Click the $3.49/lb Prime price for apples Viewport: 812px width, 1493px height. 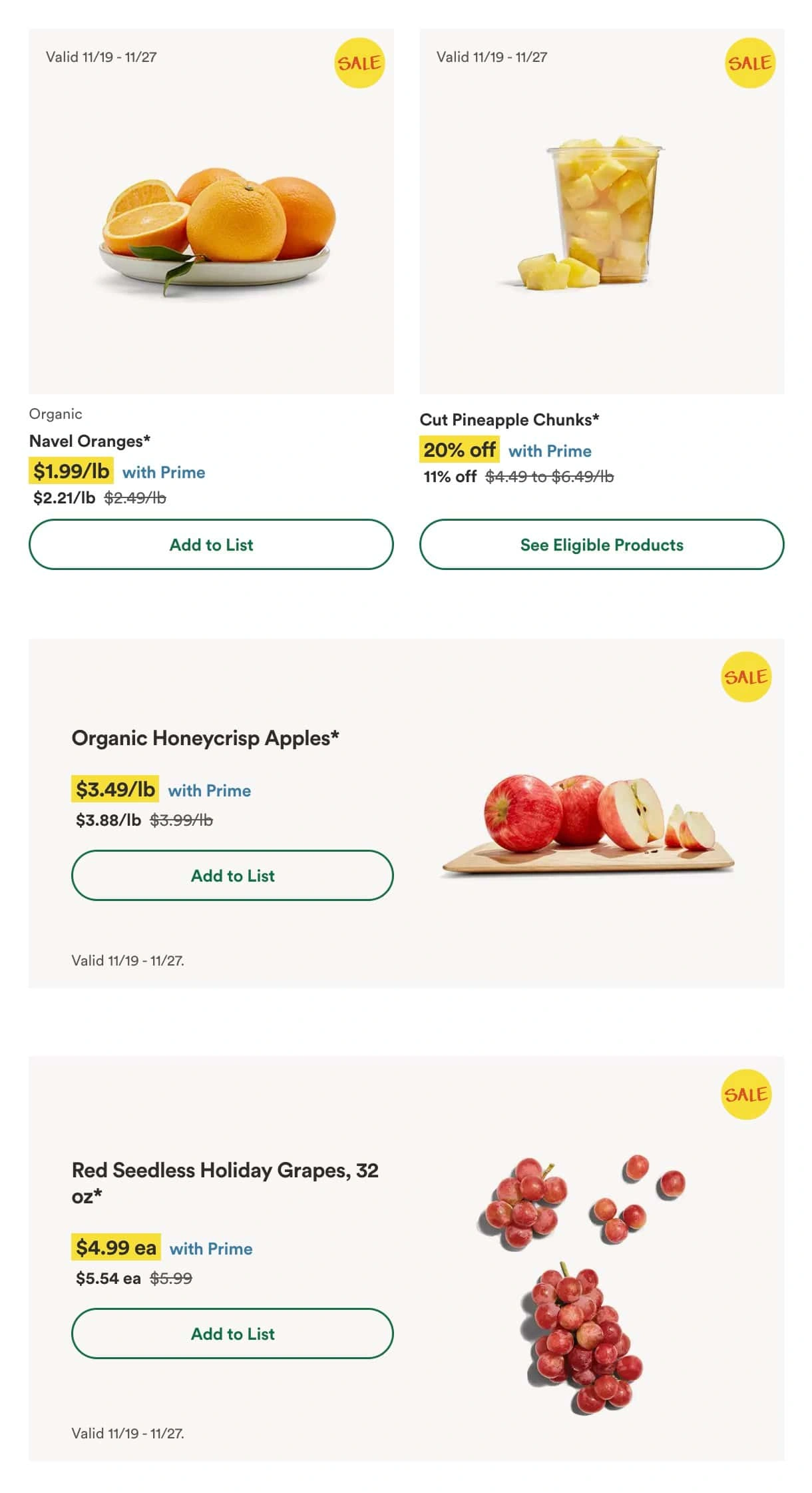(115, 790)
